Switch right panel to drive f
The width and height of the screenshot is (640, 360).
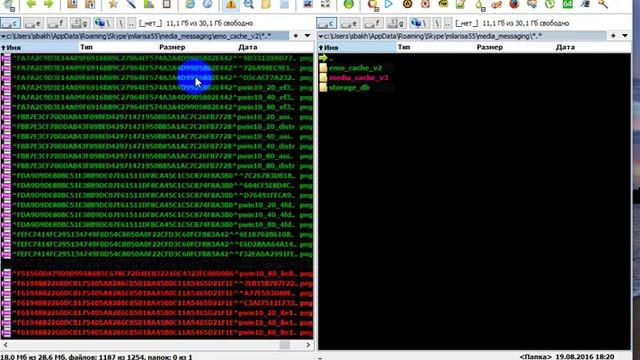click(x=373, y=23)
